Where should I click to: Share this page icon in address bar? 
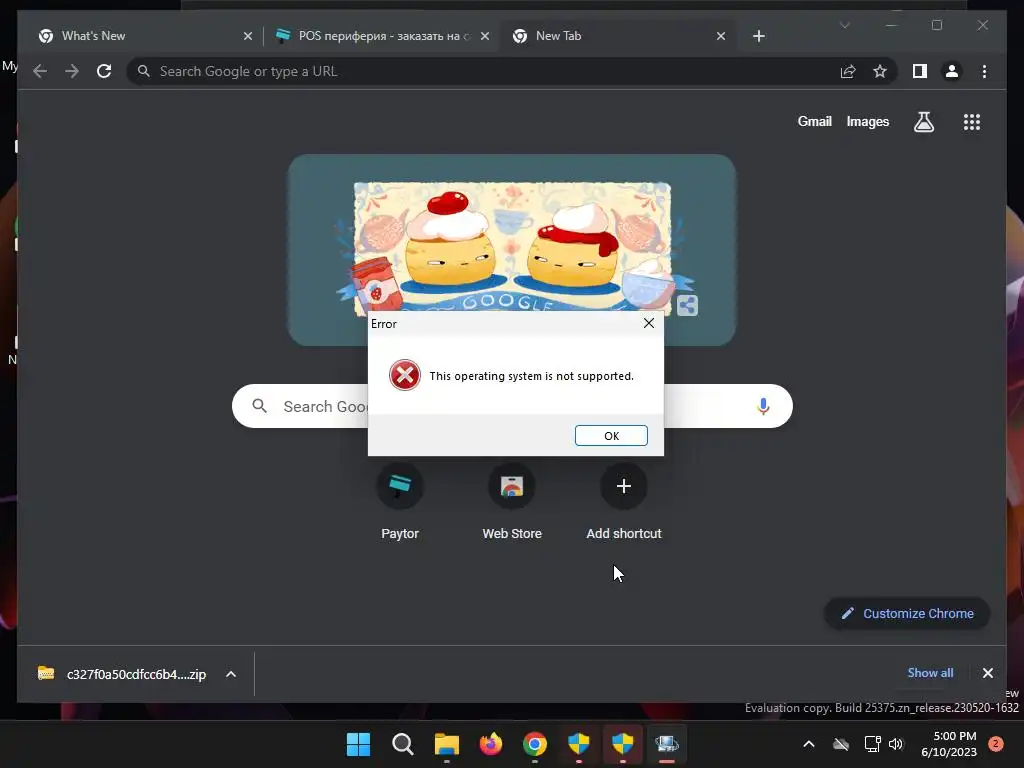[848, 71]
